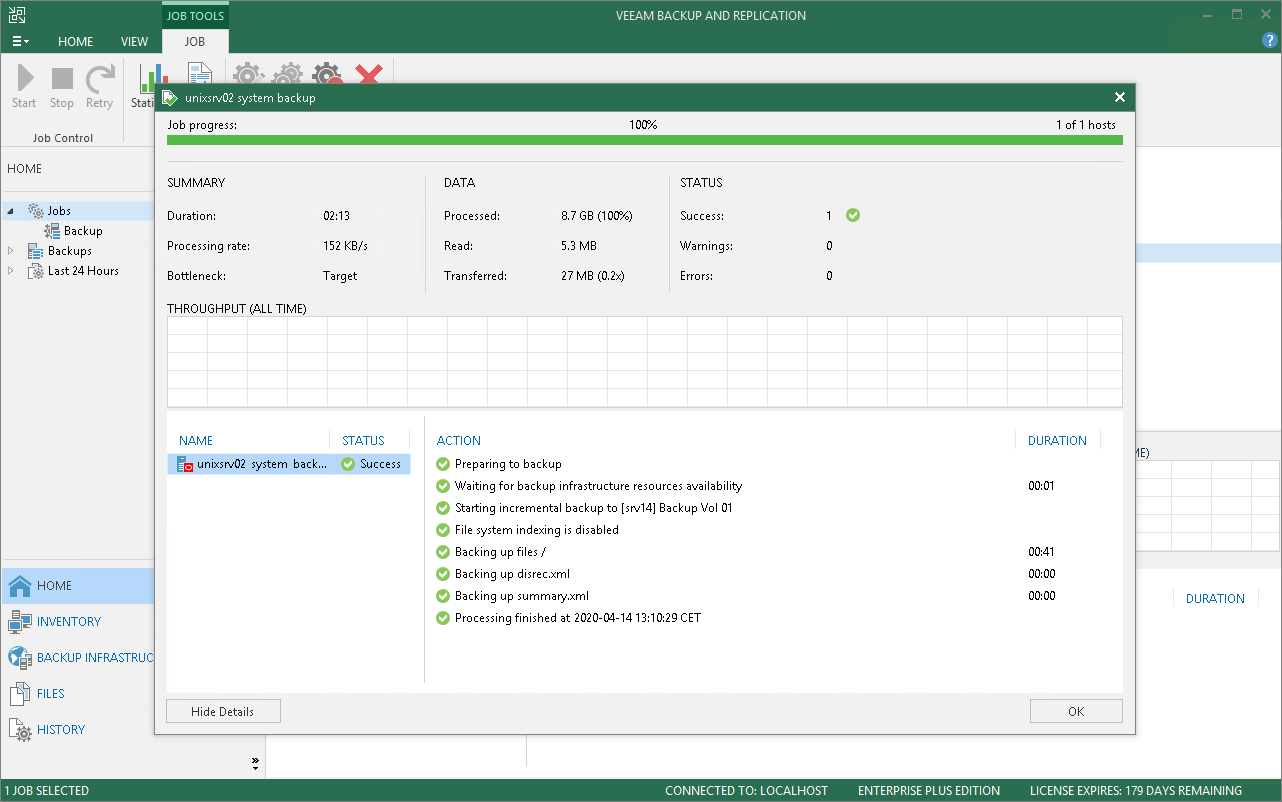Click check icon beside Processing finished entry
This screenshot has width=1282, height=802.
click(x=444, y=618)
